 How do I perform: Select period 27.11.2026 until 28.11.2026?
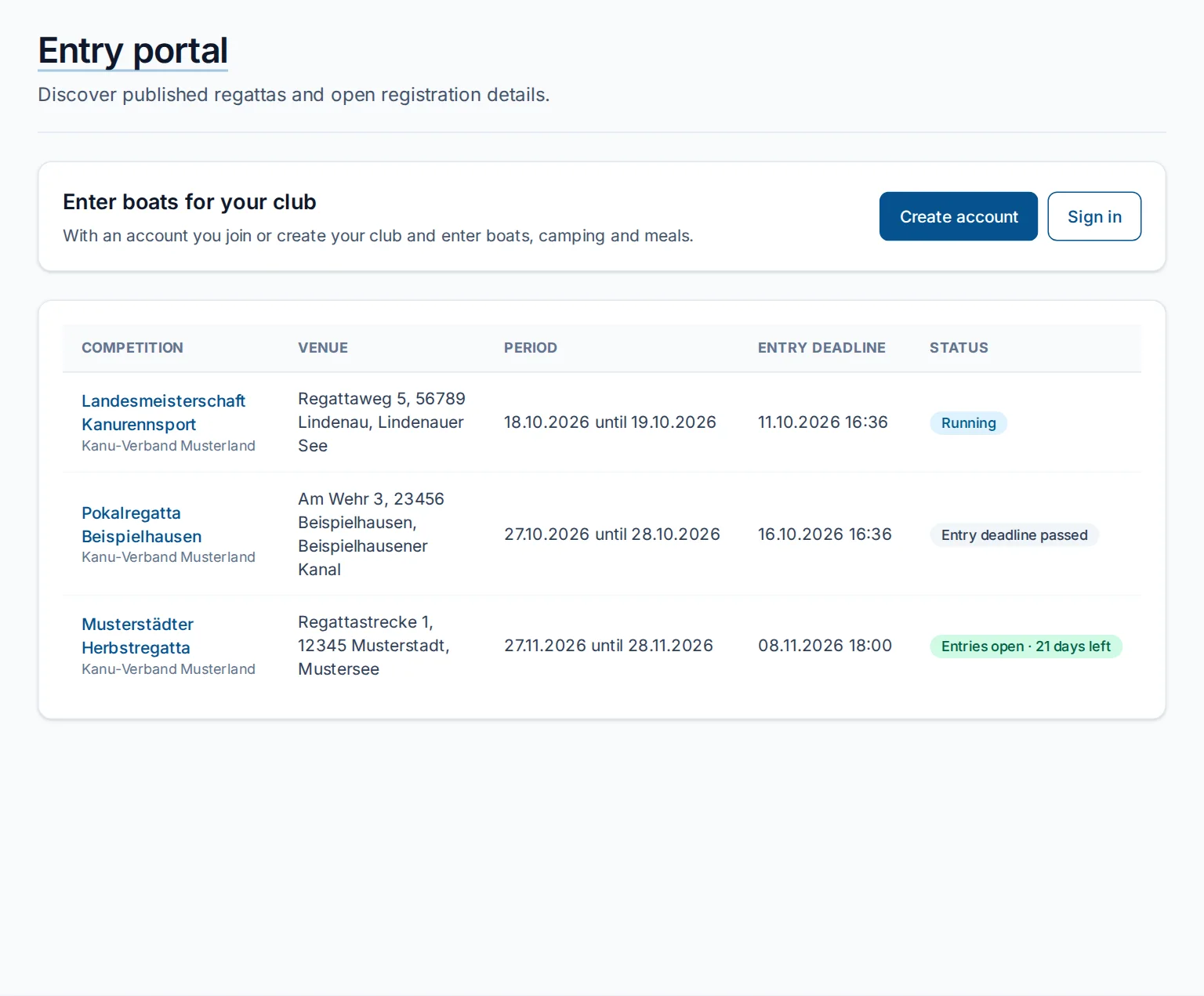pos(608,646)
